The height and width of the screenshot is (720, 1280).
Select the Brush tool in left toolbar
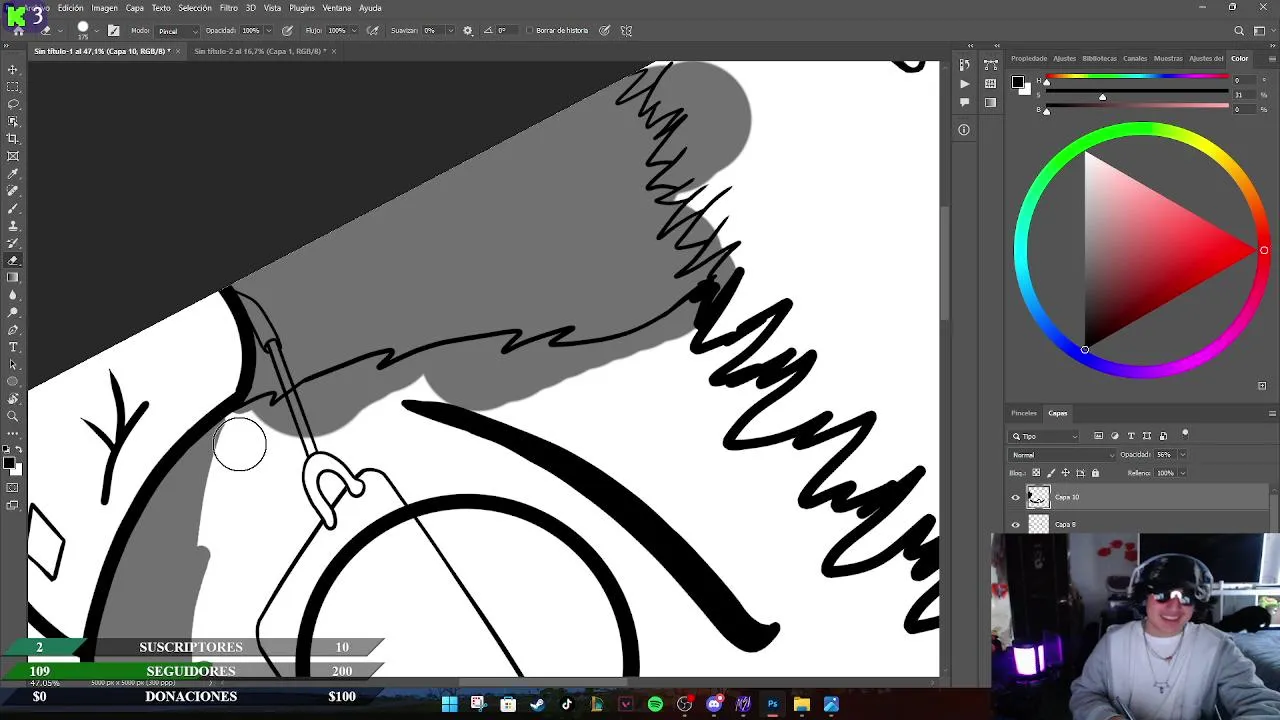pyautogui.click(x=13, y=208)
